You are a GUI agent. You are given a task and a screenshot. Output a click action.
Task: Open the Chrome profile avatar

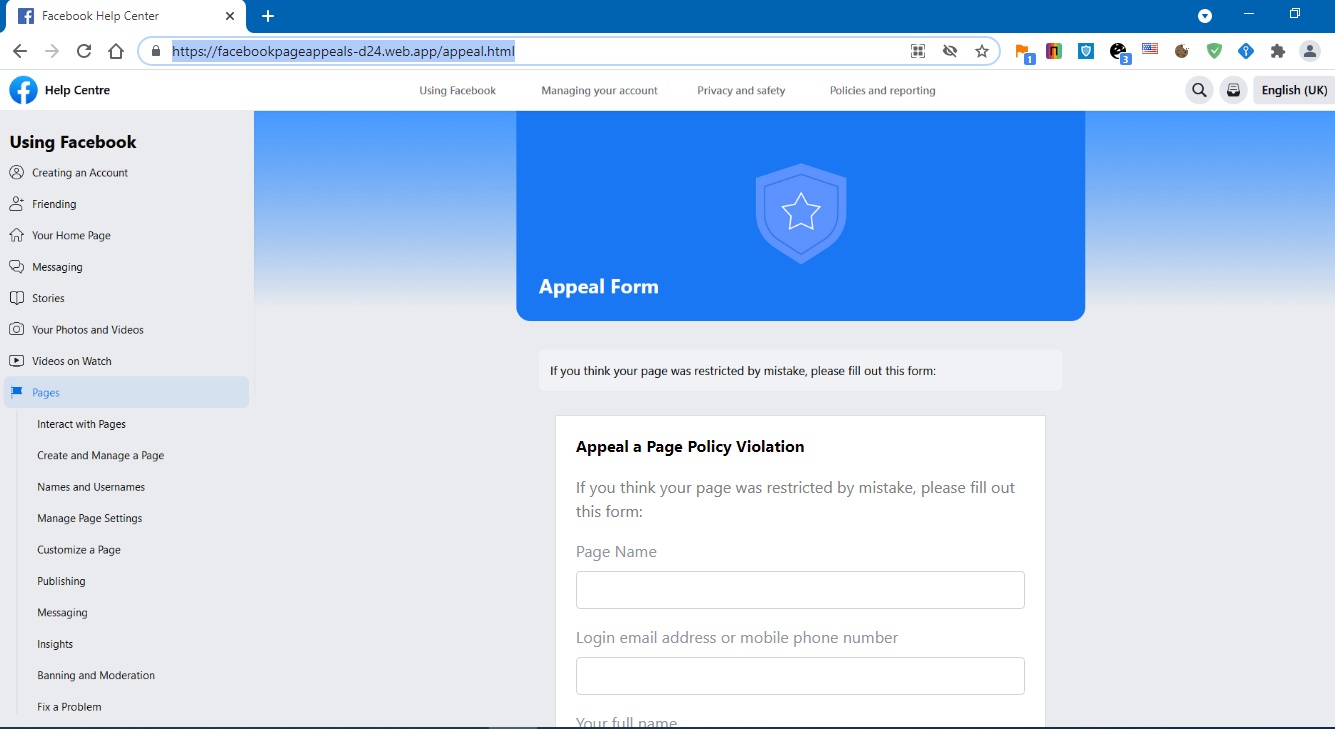(x=1310, y=51)
